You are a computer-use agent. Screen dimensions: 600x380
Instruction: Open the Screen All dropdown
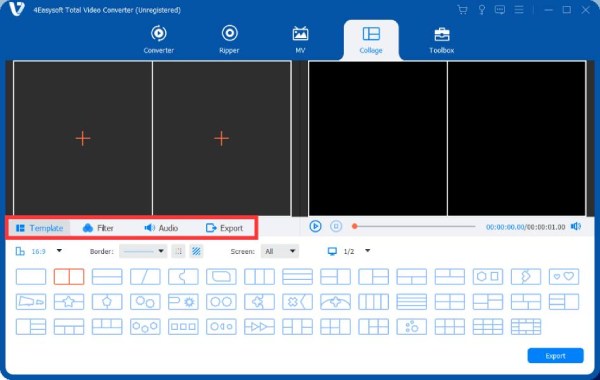280,251
